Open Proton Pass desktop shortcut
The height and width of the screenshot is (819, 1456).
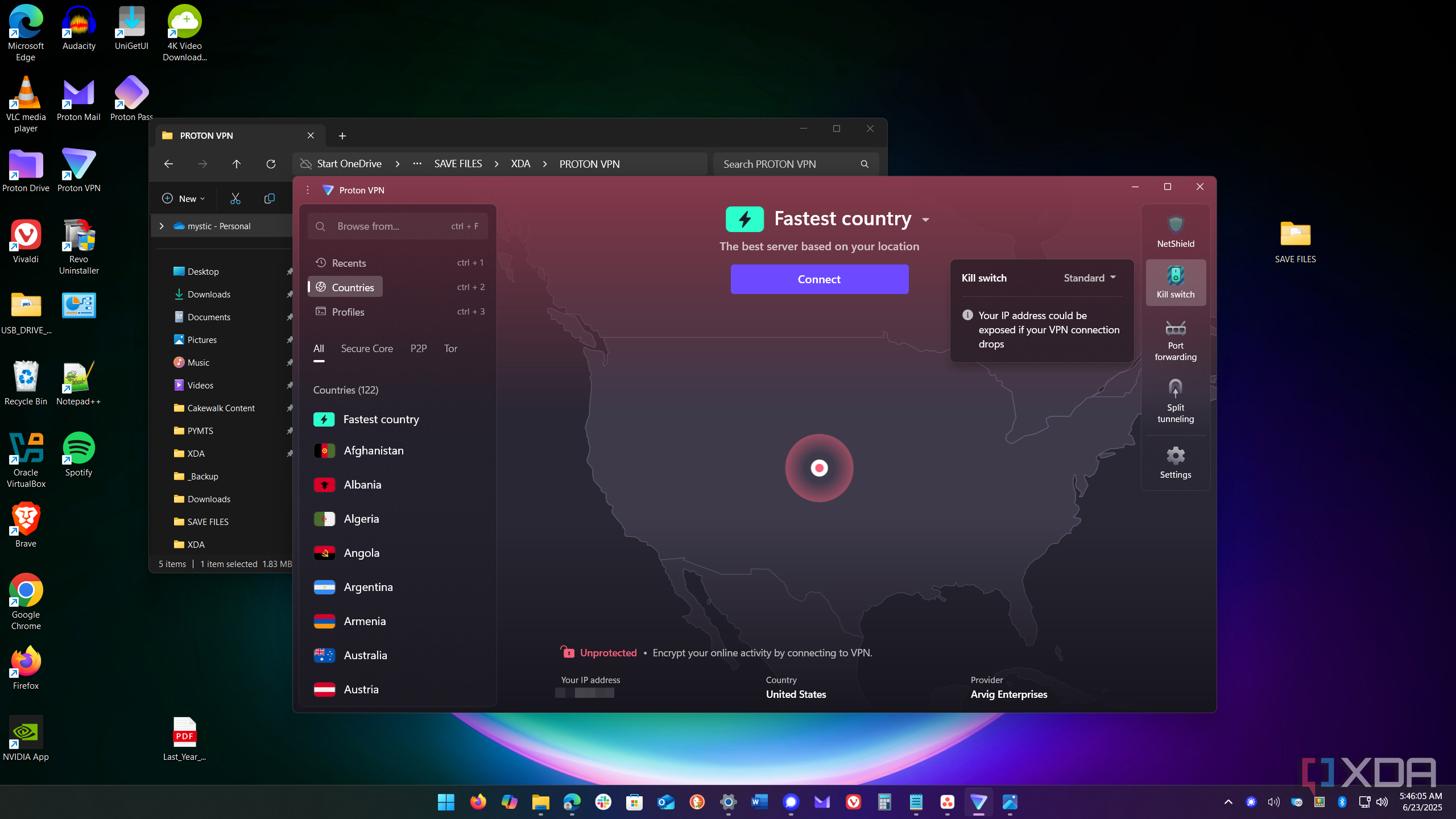tap(131, 100)
